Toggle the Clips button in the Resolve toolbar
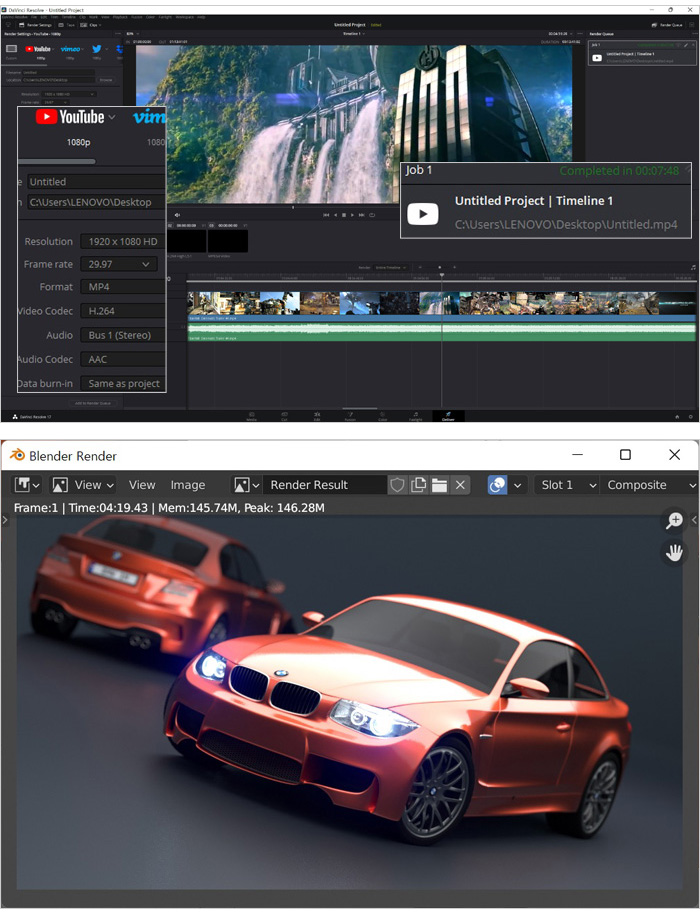 (90, 25)
